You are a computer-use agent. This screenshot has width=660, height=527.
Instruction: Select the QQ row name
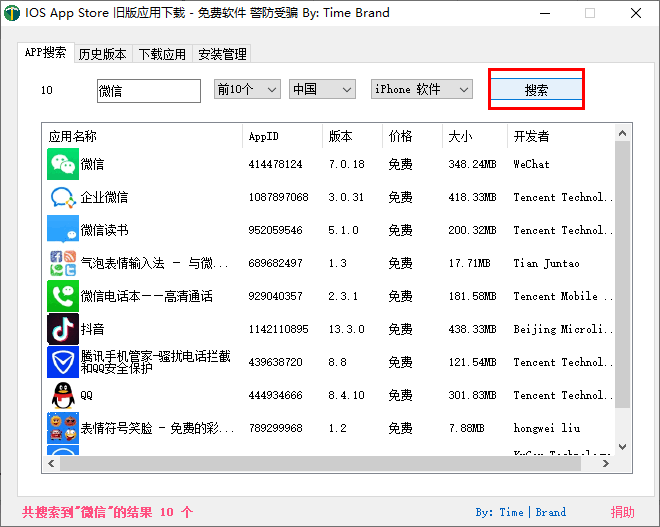(86, 395)
